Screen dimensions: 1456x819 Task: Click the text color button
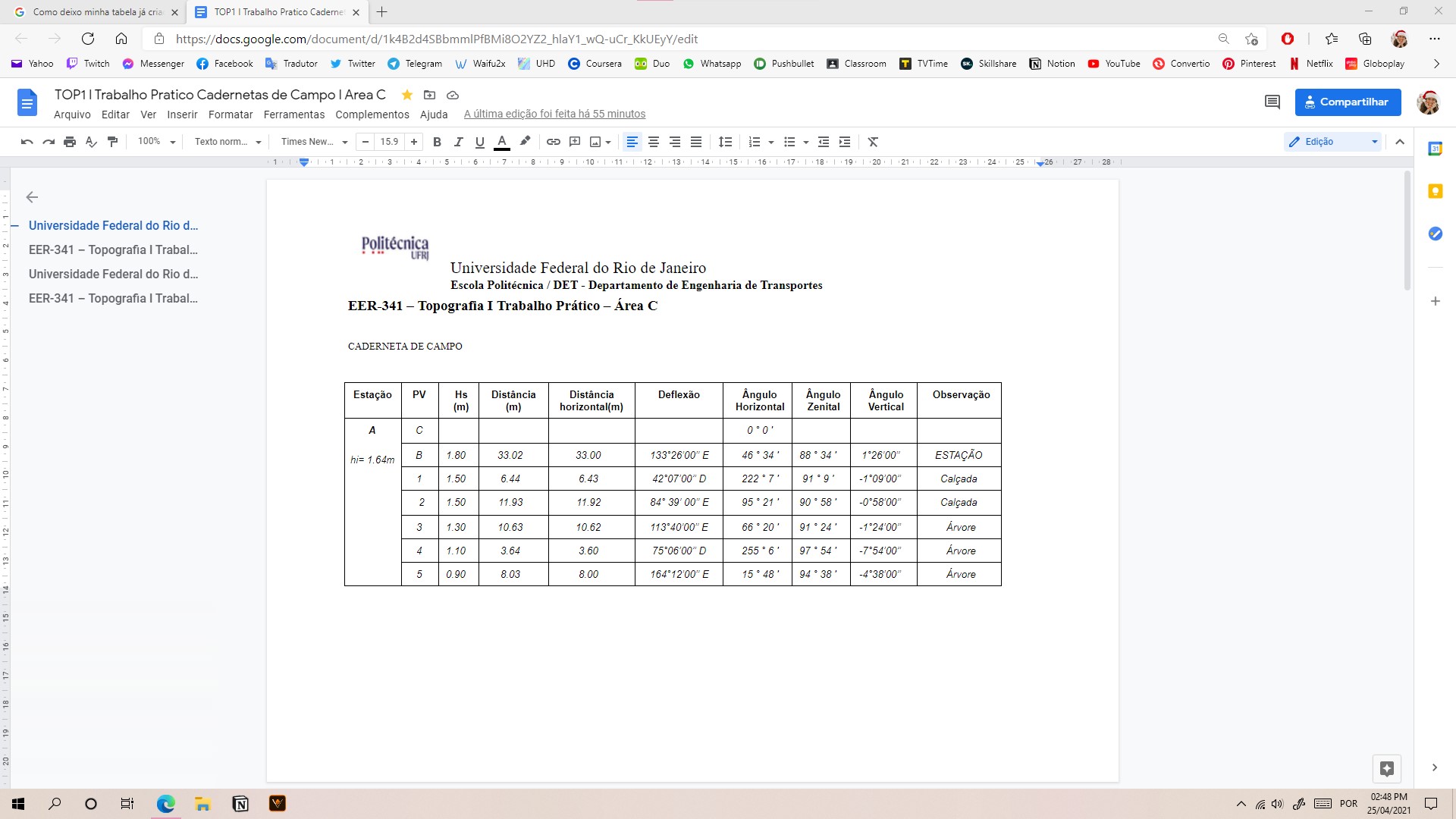[x=501, y=142]
